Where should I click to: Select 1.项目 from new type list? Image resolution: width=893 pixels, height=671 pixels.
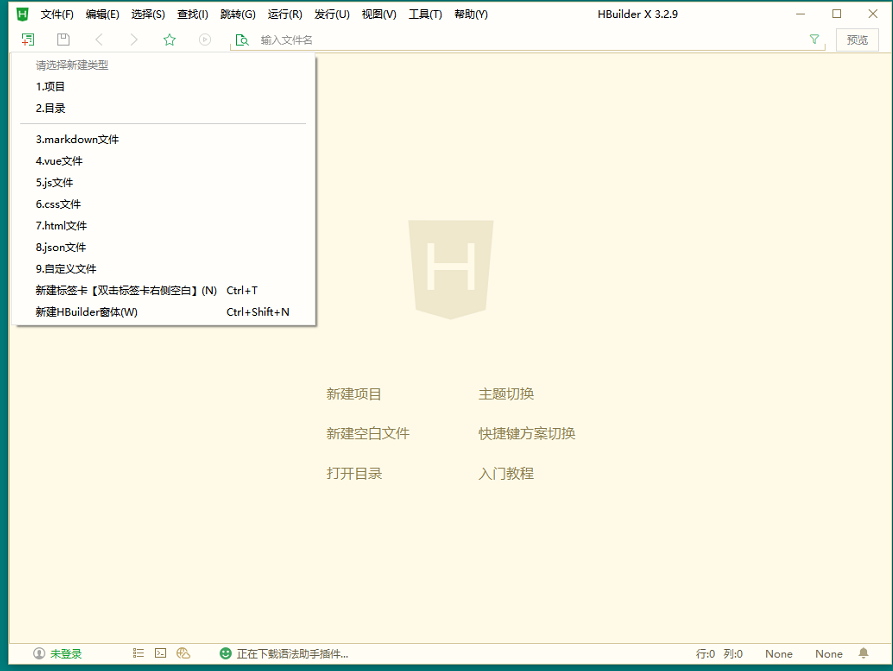pyautogui.click(x=163, y=87)
